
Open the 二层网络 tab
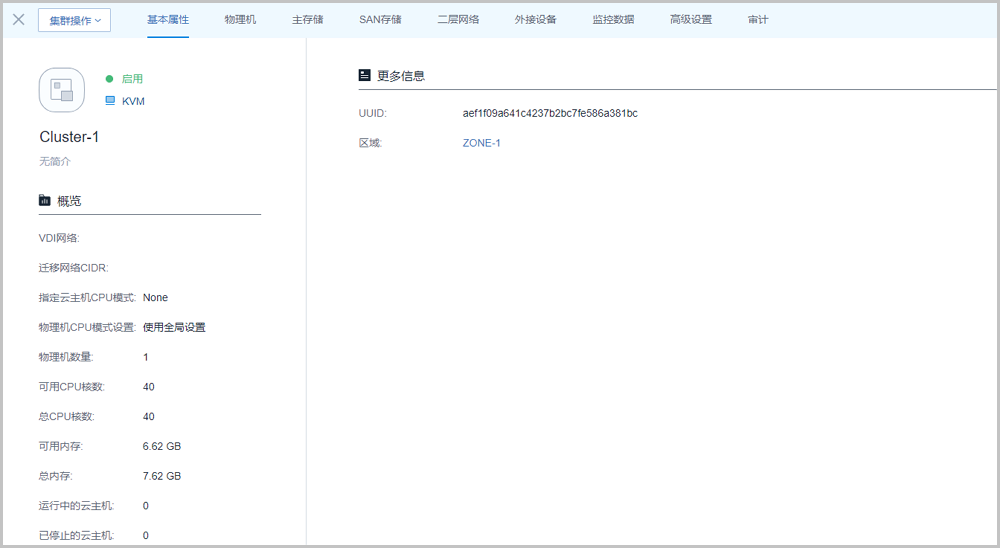click(x=458, y=19)
